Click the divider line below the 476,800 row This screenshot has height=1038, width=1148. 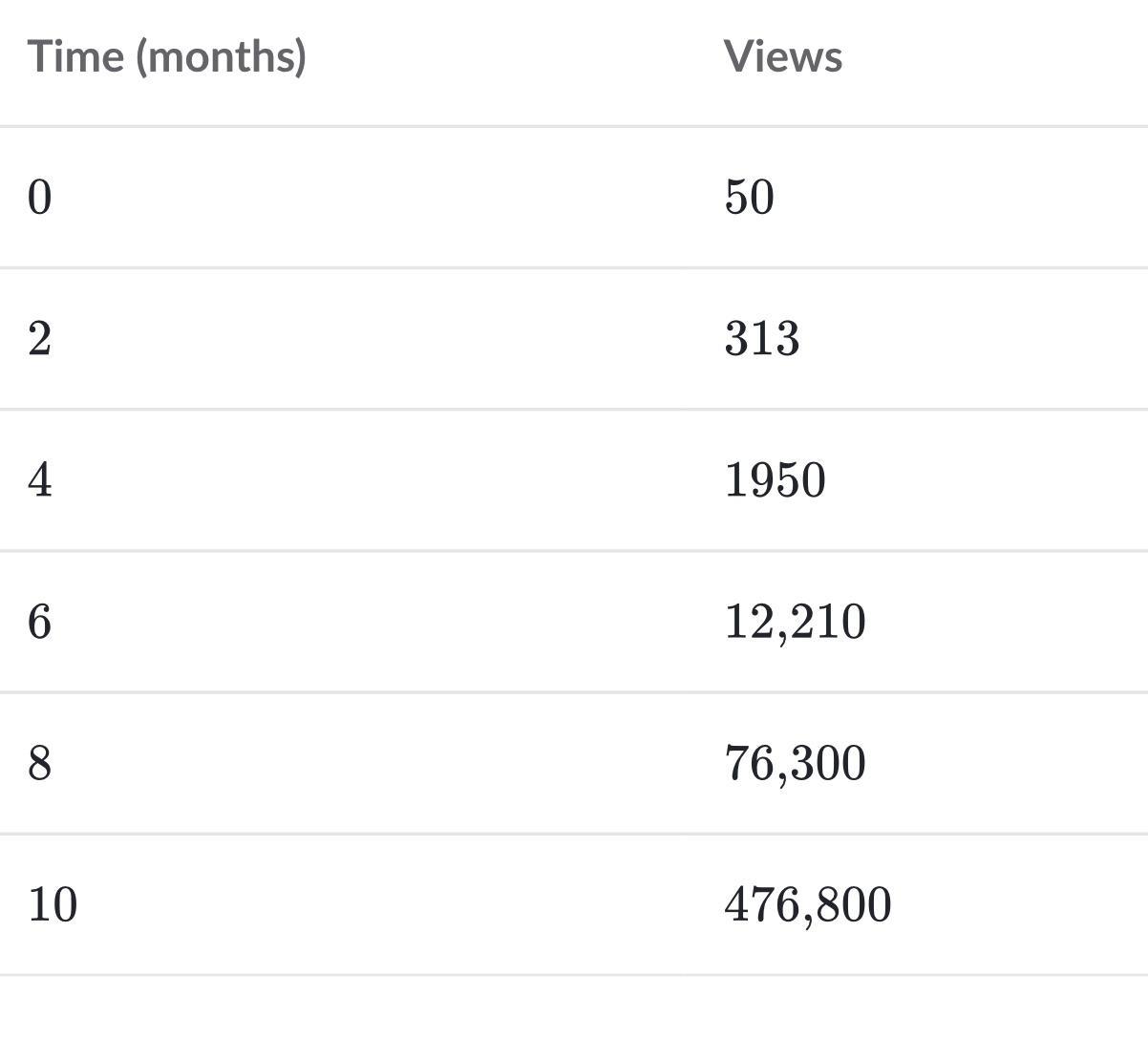tap(574, 974)
